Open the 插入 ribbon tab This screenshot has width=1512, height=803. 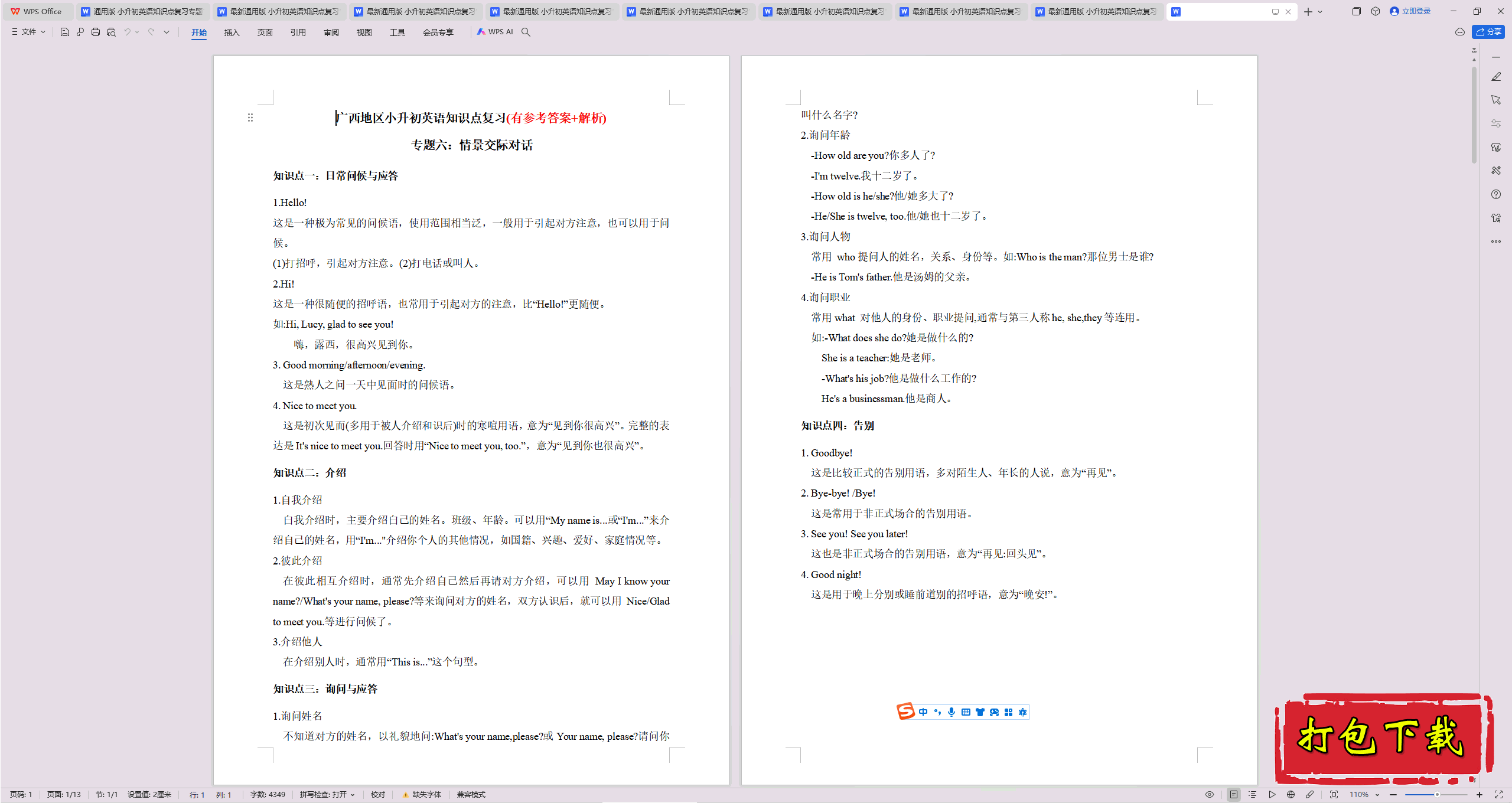coord(232,32)
